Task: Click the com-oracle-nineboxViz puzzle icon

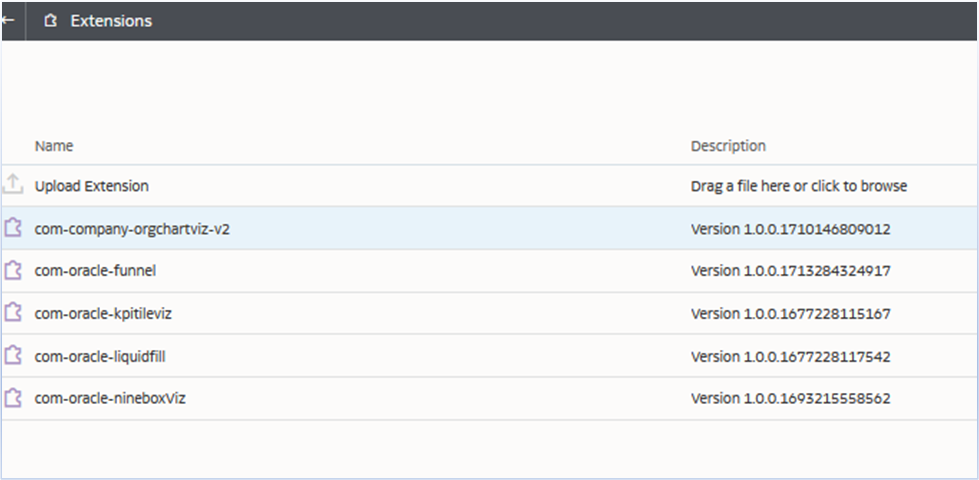Action: (12, 397)
